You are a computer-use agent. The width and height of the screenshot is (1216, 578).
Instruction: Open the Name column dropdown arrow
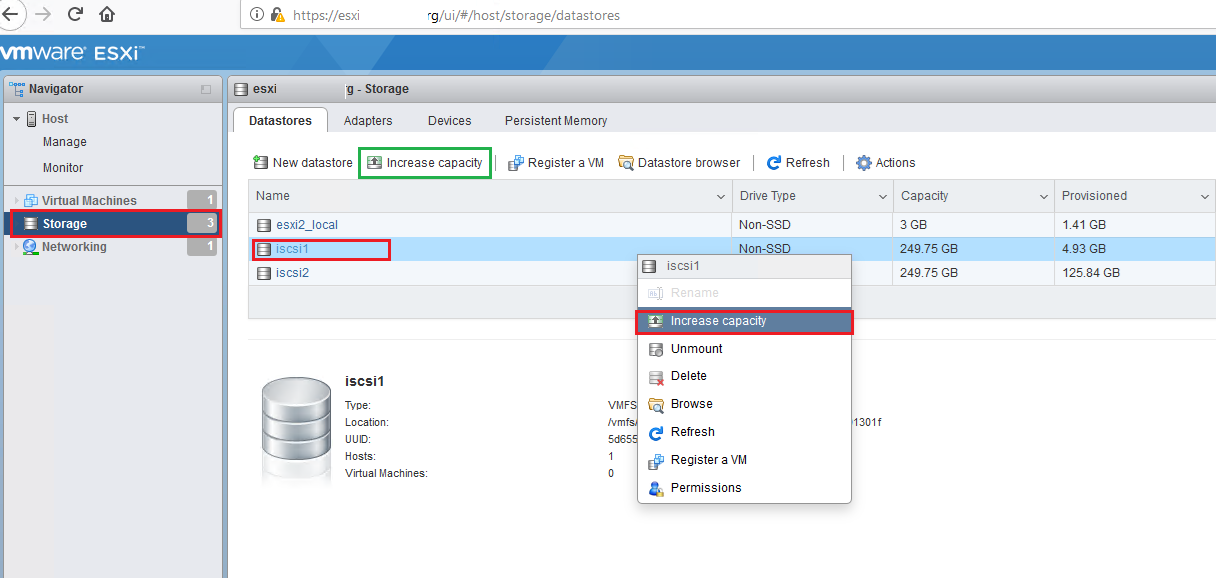pyautogui.click(x=722, y=197)
